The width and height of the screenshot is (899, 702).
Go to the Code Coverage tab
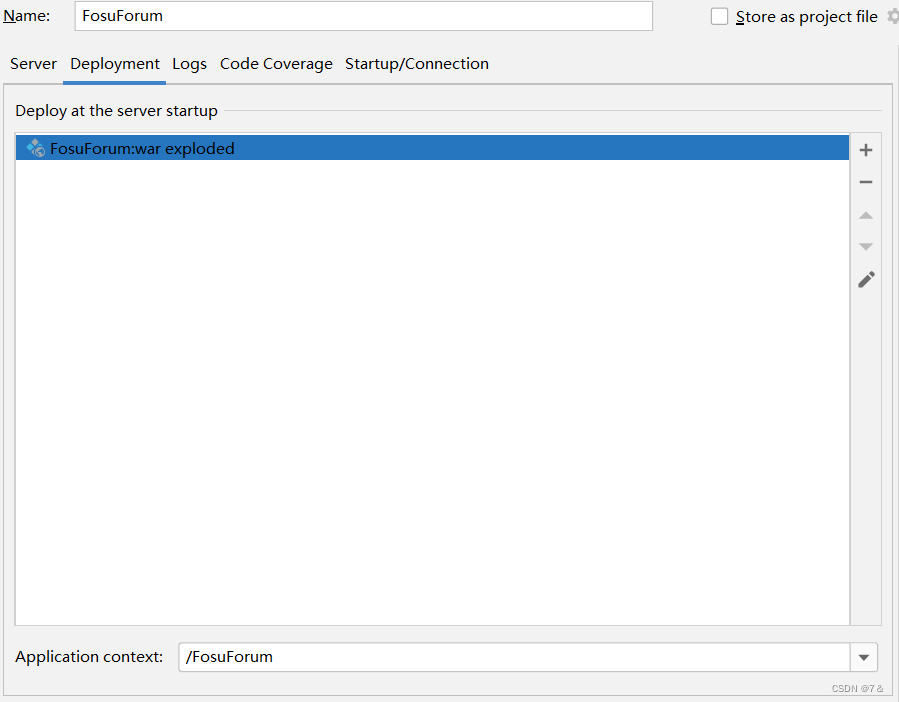coord(276,64)
